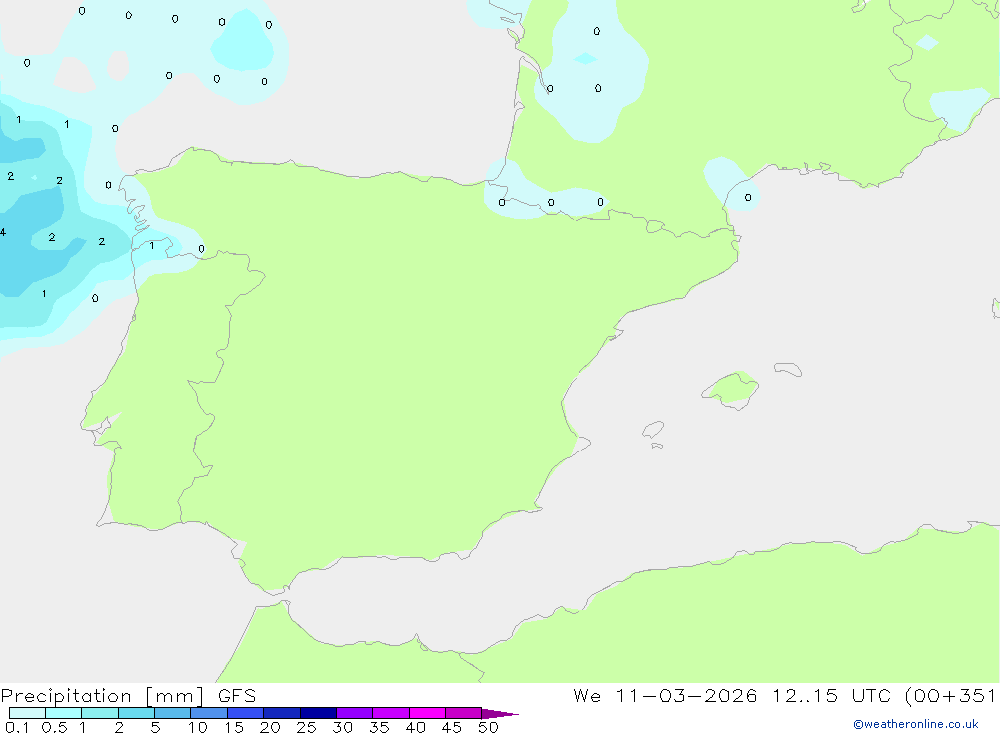Pick the 5–10 mm legend swatch
The image size is (1000, 733).
point(172,713)
